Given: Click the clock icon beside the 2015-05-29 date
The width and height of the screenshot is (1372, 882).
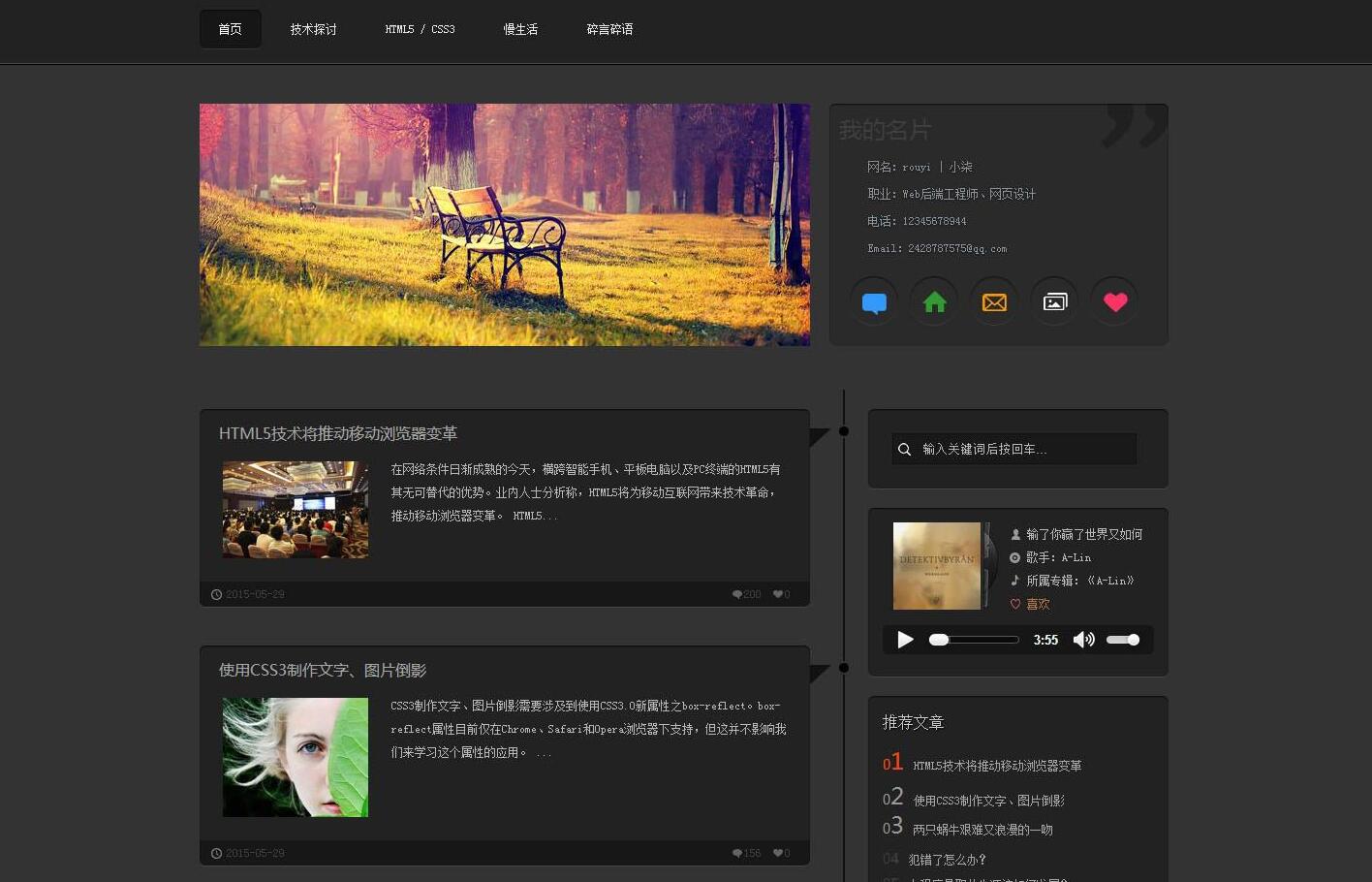Looking at the screenshot, I should [215, 593].
